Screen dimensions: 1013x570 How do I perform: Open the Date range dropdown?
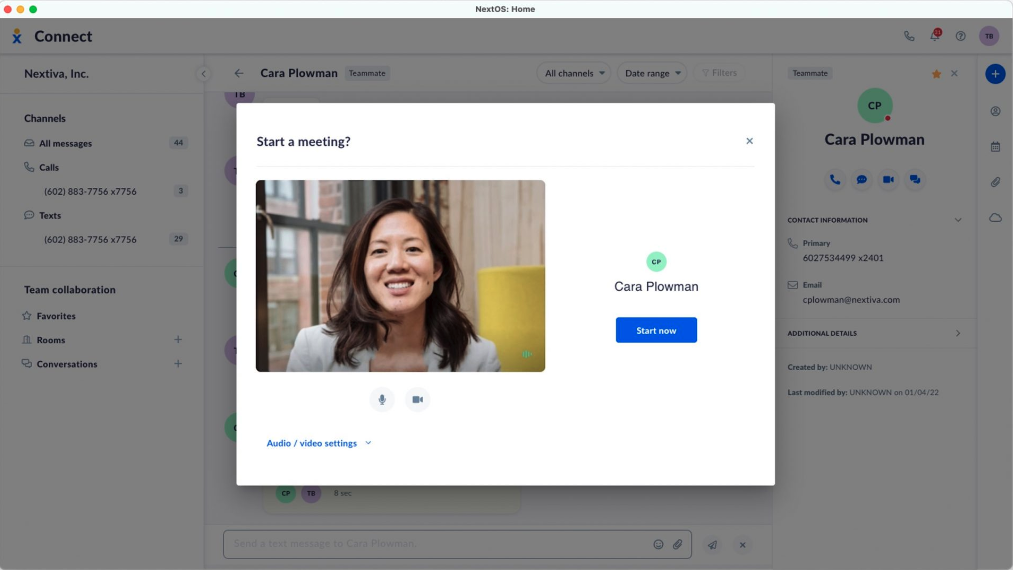click(653, 73)
